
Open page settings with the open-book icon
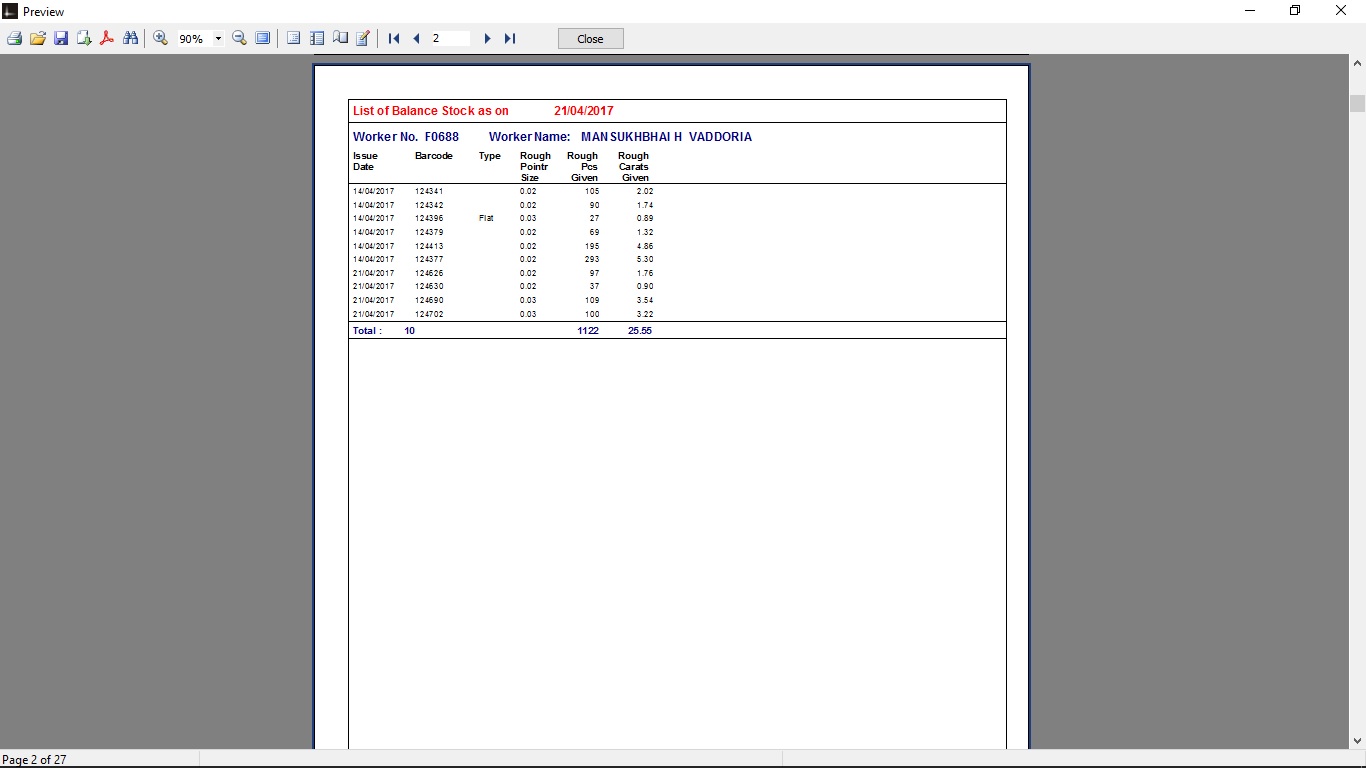click(x=340, y=38)
